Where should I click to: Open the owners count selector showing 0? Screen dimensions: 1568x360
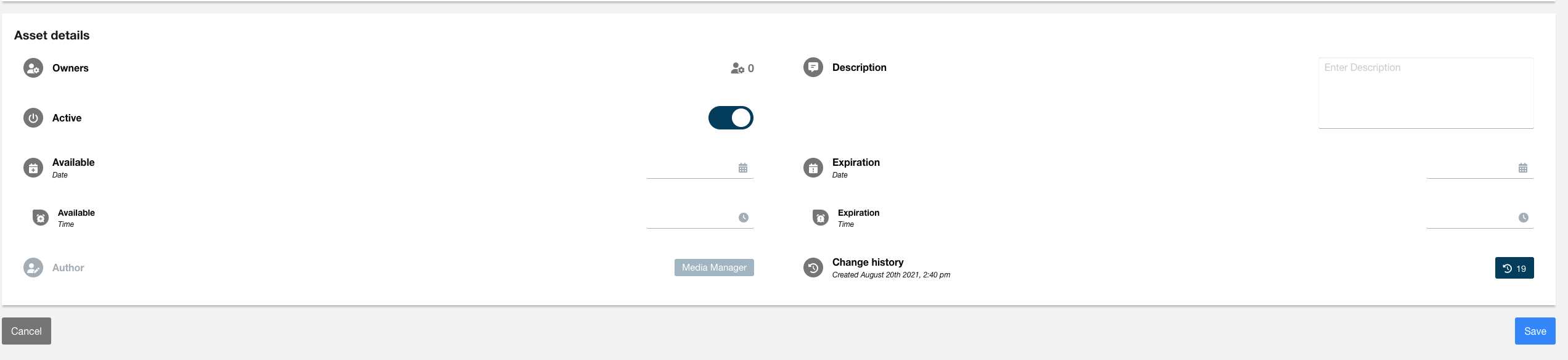point(742,68)
